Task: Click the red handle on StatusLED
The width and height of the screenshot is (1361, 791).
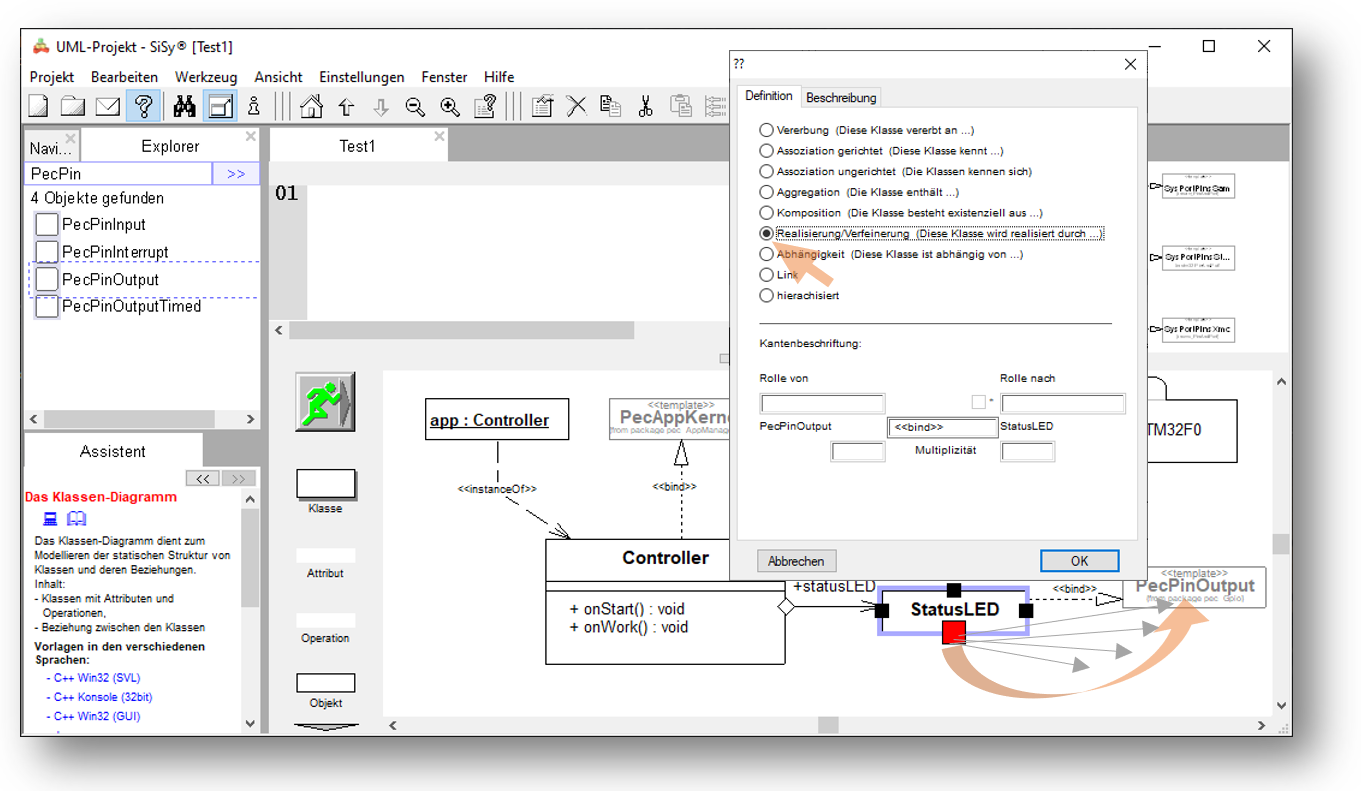Action: [x=953, y=631]
